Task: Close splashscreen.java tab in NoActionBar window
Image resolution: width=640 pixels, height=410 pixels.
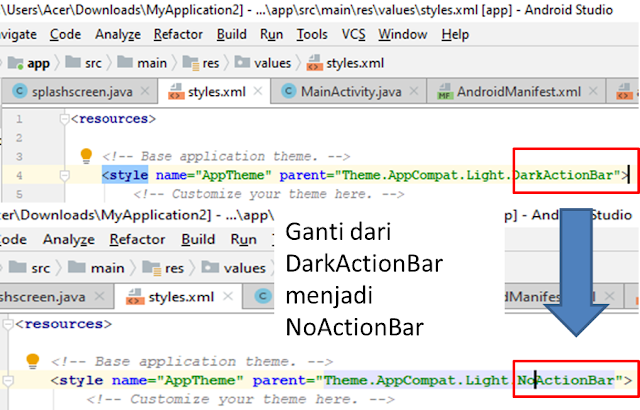Action: 99,297
